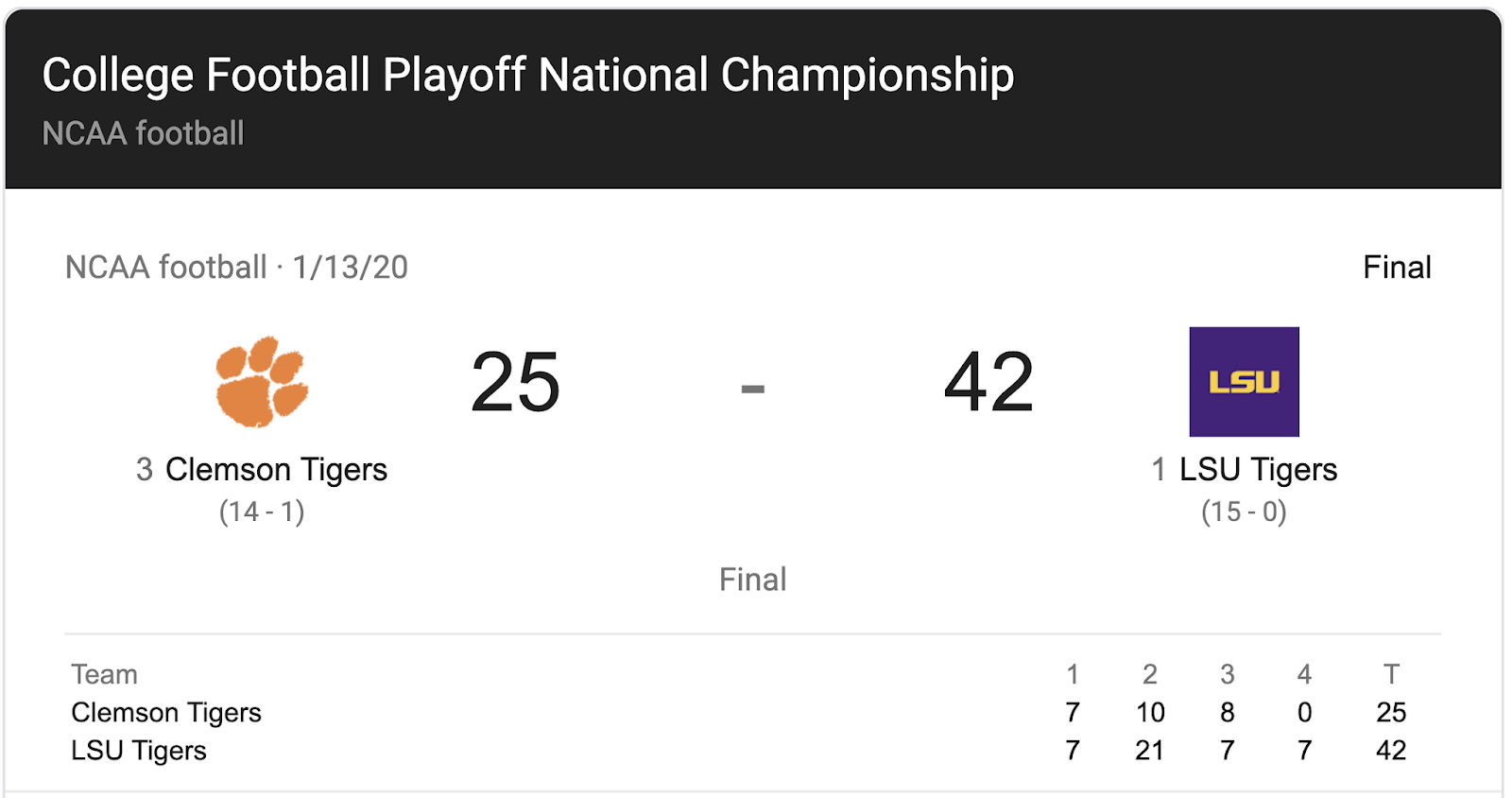The image size is (1512, 798).
Task: Click Clemson's second quarter score of 10
Action: pyautogui.click(x=1150, y=712)
